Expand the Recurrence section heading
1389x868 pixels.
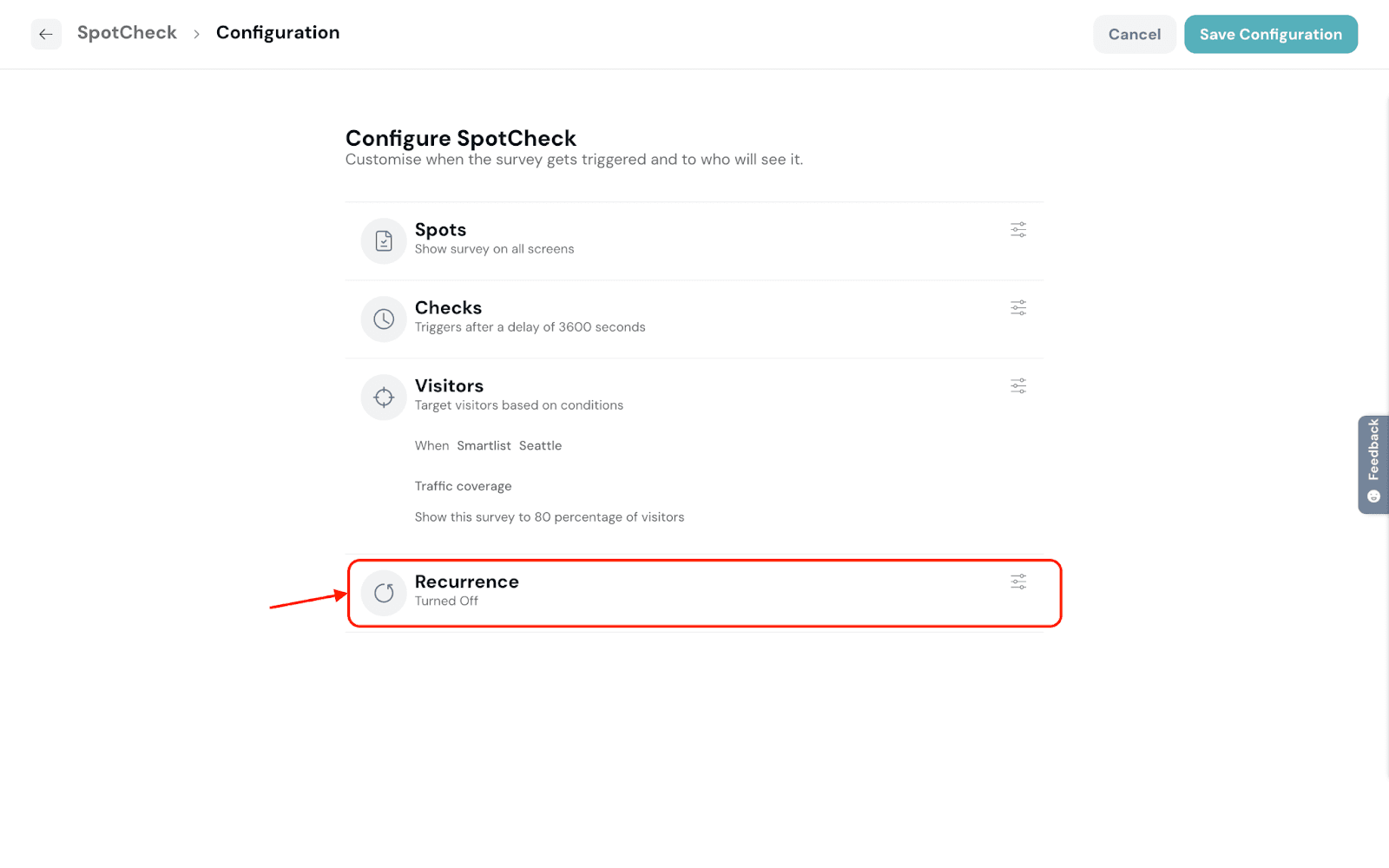tap(466, 582)
